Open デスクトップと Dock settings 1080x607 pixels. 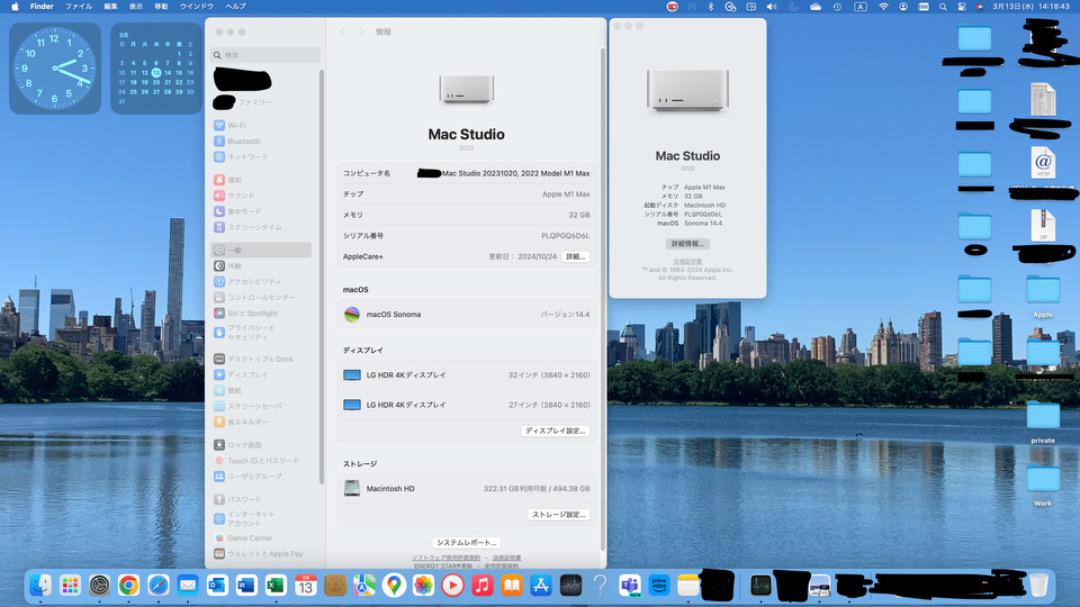click(253, 359)
